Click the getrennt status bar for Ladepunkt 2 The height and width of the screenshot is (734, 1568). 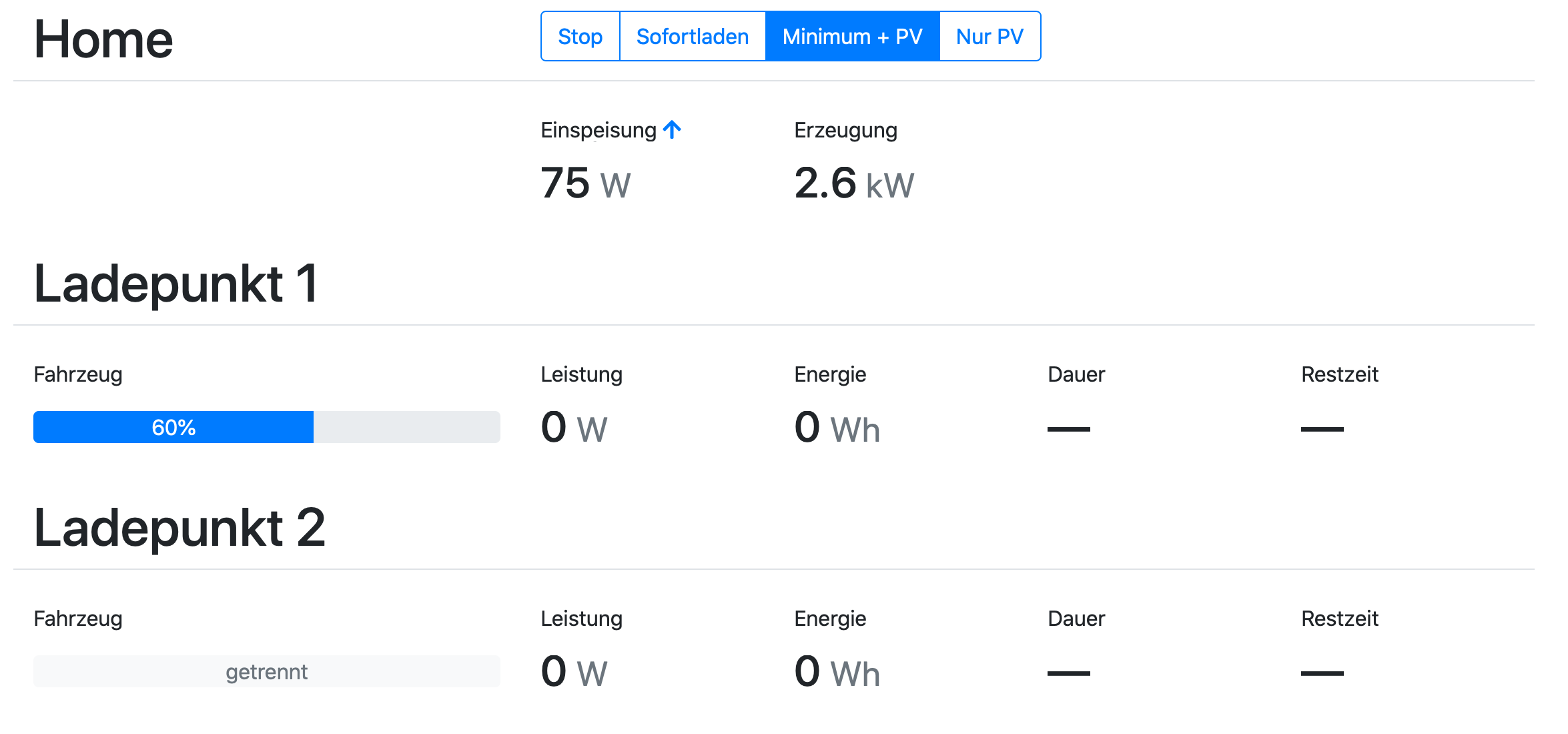point(266,671)
